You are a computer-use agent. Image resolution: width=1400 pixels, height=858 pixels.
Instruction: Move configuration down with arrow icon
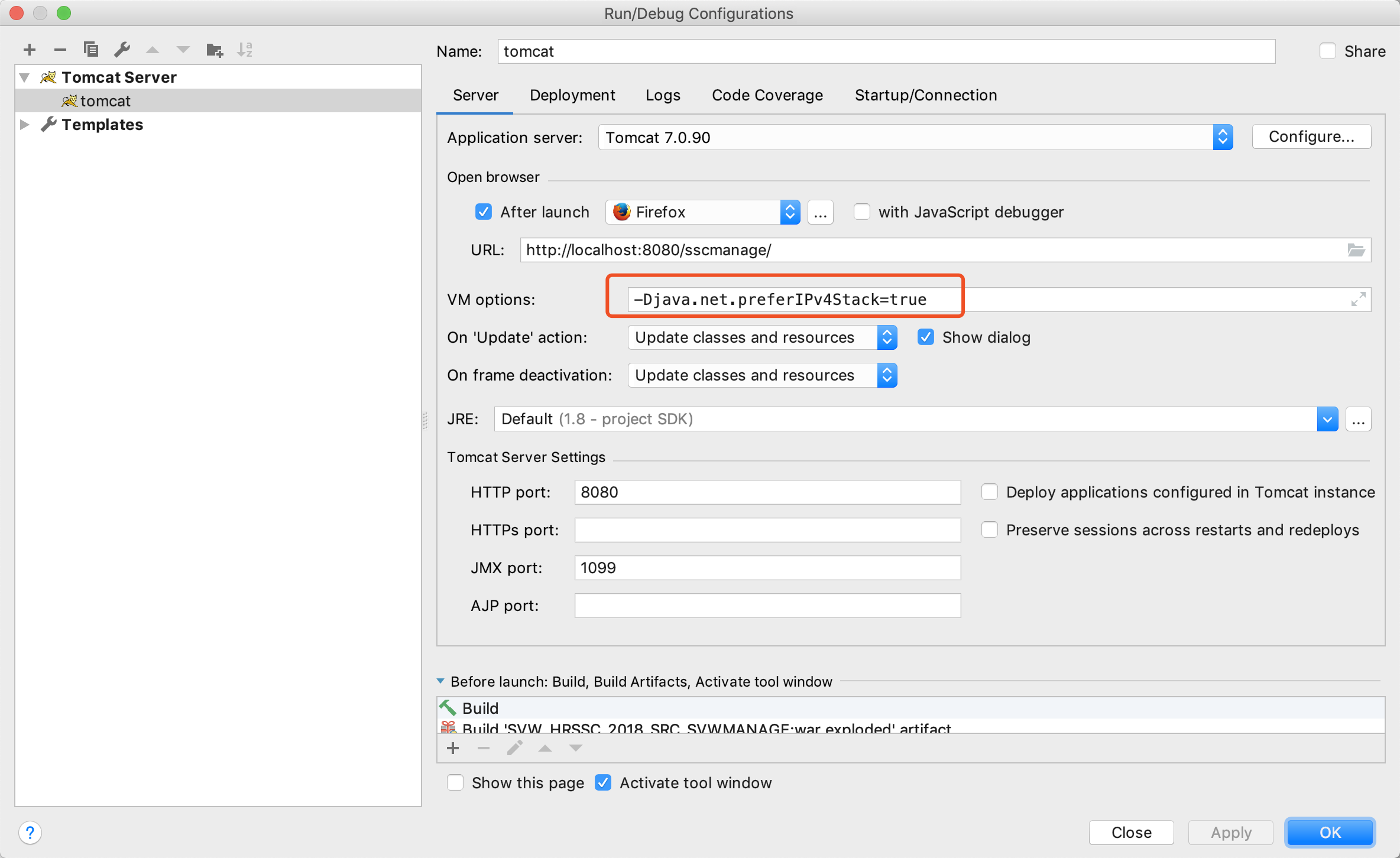[183, 50]
